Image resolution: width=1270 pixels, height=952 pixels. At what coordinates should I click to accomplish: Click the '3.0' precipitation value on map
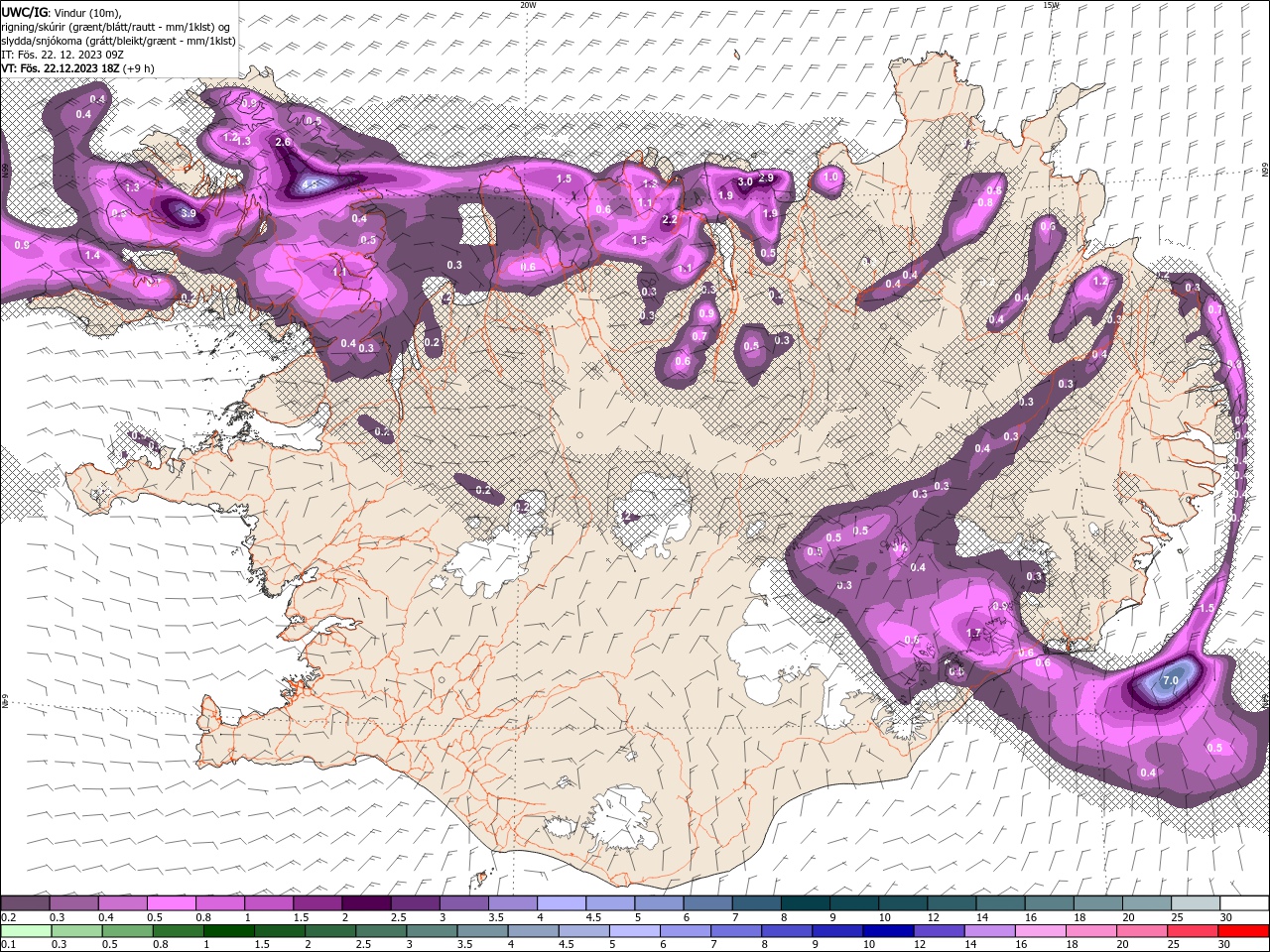[745, 181]
